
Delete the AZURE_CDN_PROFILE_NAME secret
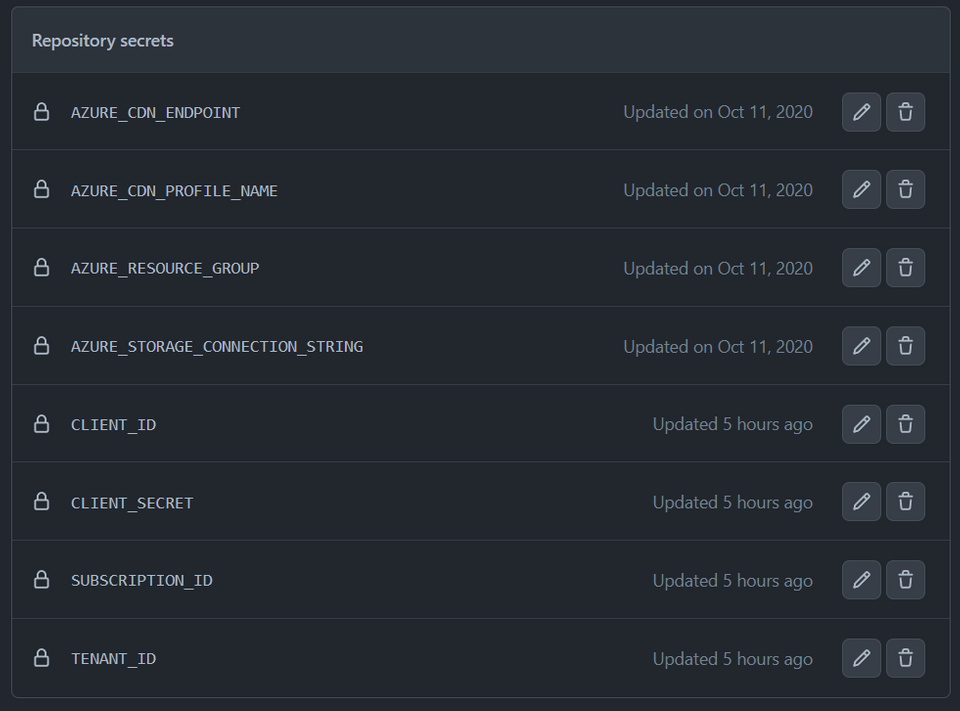point(905,190)
